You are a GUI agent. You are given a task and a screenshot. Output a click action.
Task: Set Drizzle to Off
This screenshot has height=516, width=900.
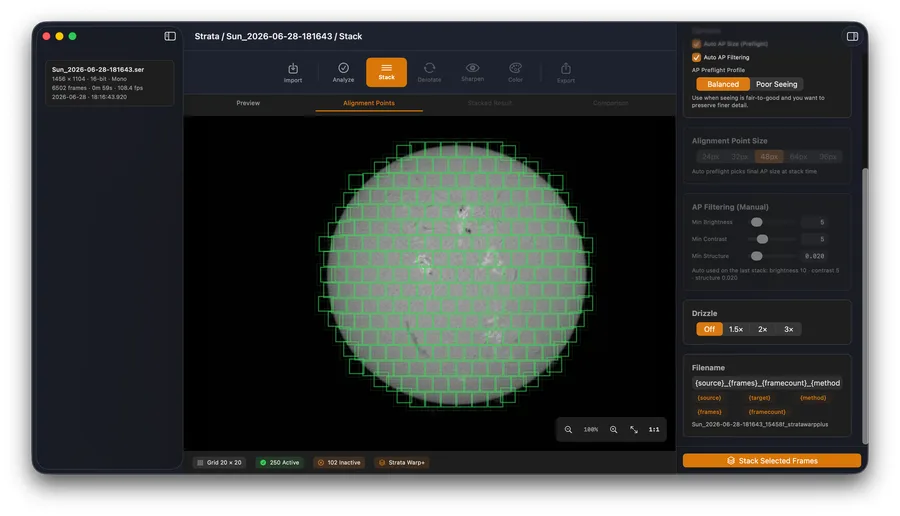(x=709, y=329)
